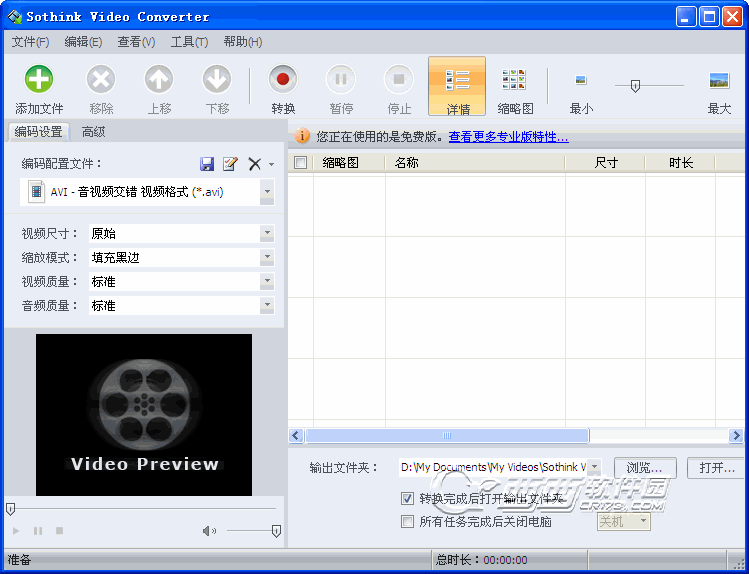749x574 pixels.
Task: Open the View (查看) menu
Action: [136, 42]
